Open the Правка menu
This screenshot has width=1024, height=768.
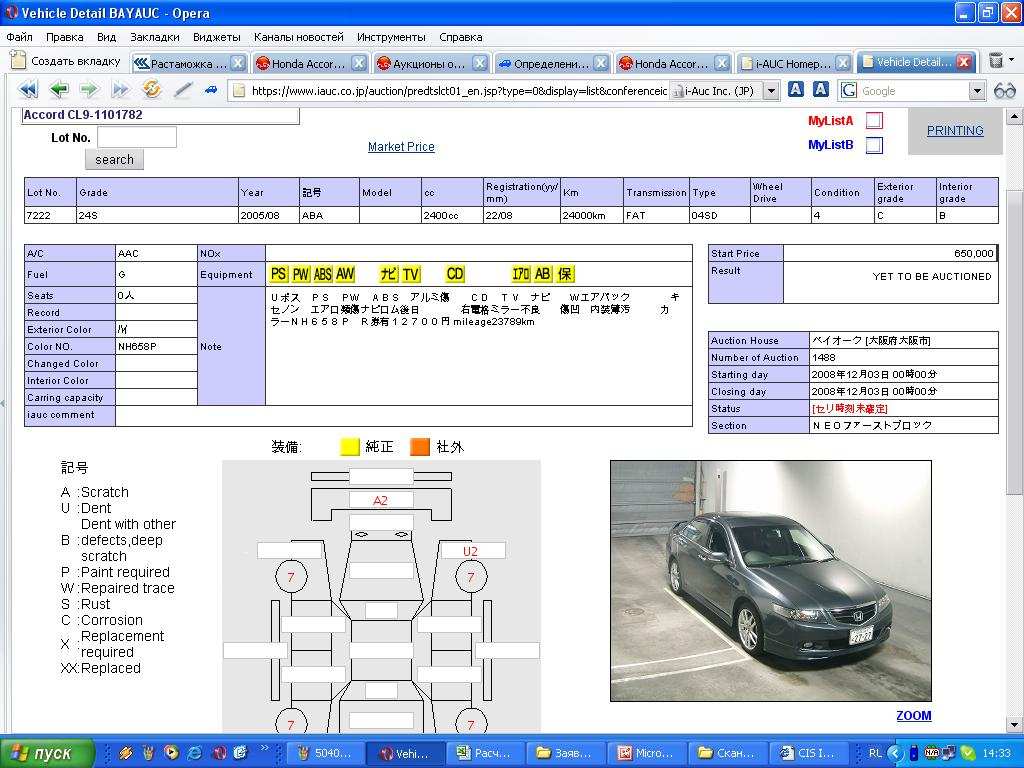[x=65, y=37]
